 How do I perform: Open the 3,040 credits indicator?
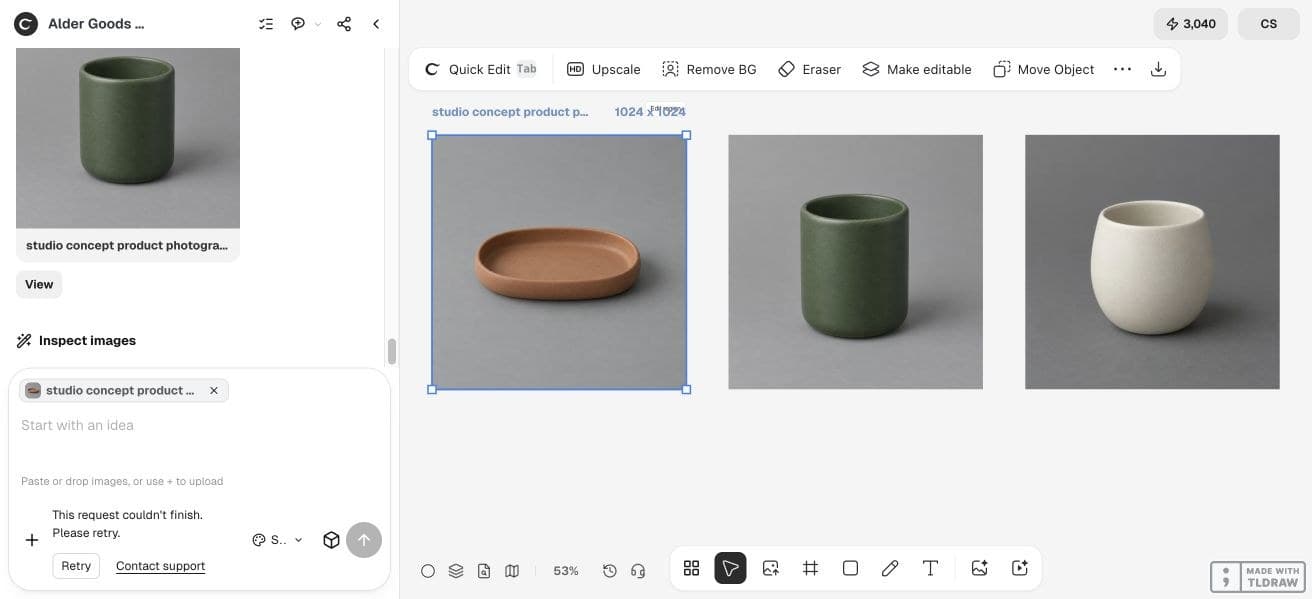1190,24
